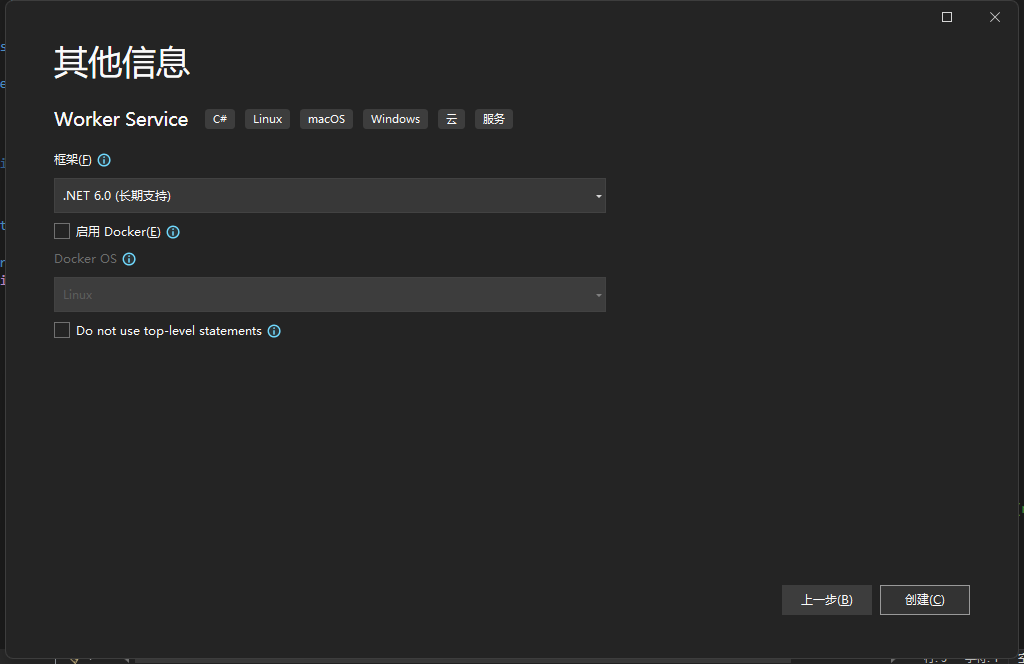The image size is (1024, 664).
Task: Click info icon beside top-level statements option
Action: click(x=274, y=331)
